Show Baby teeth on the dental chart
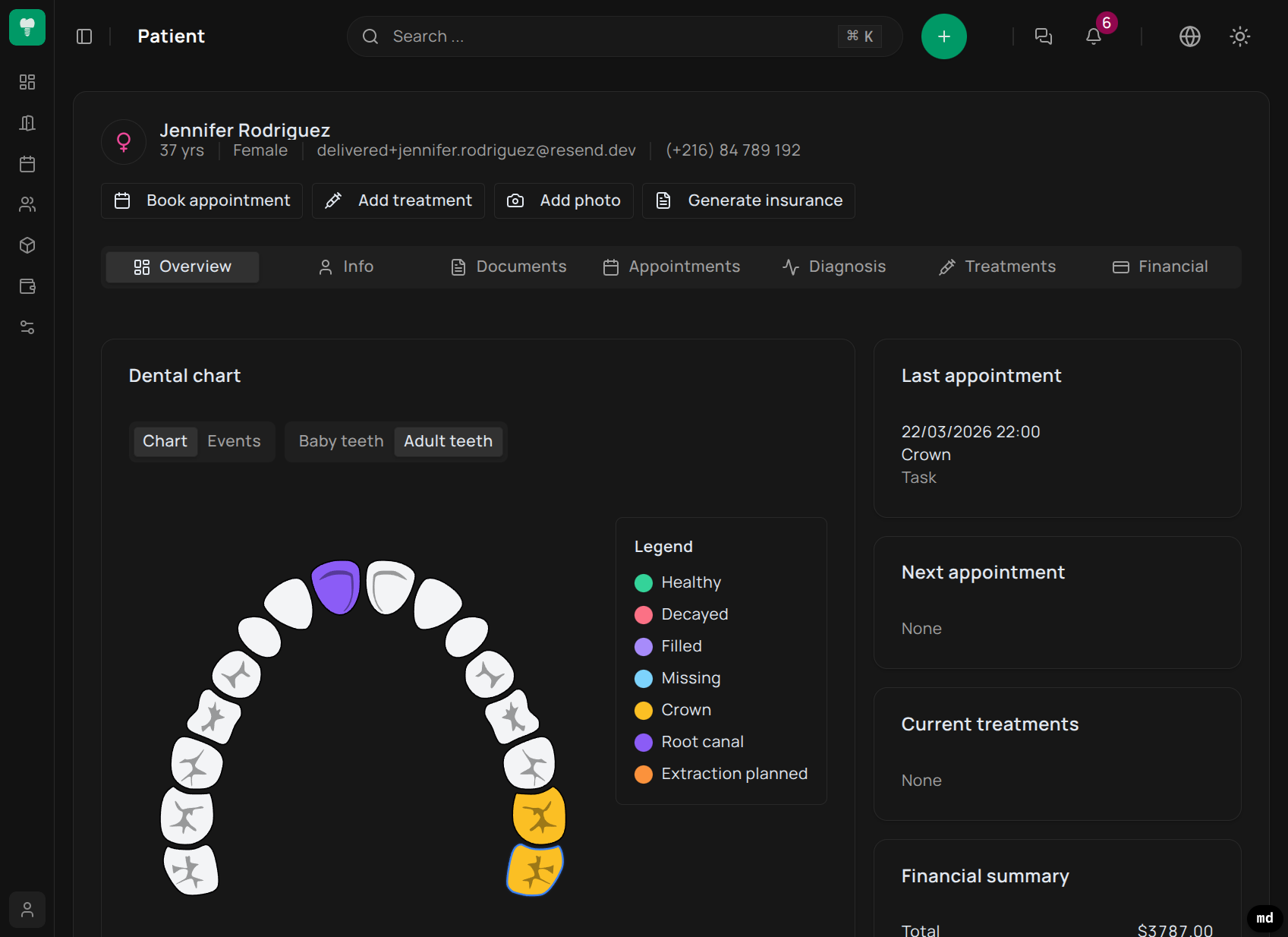Viewport: 1288px width, 937px height. coord(339,441)
